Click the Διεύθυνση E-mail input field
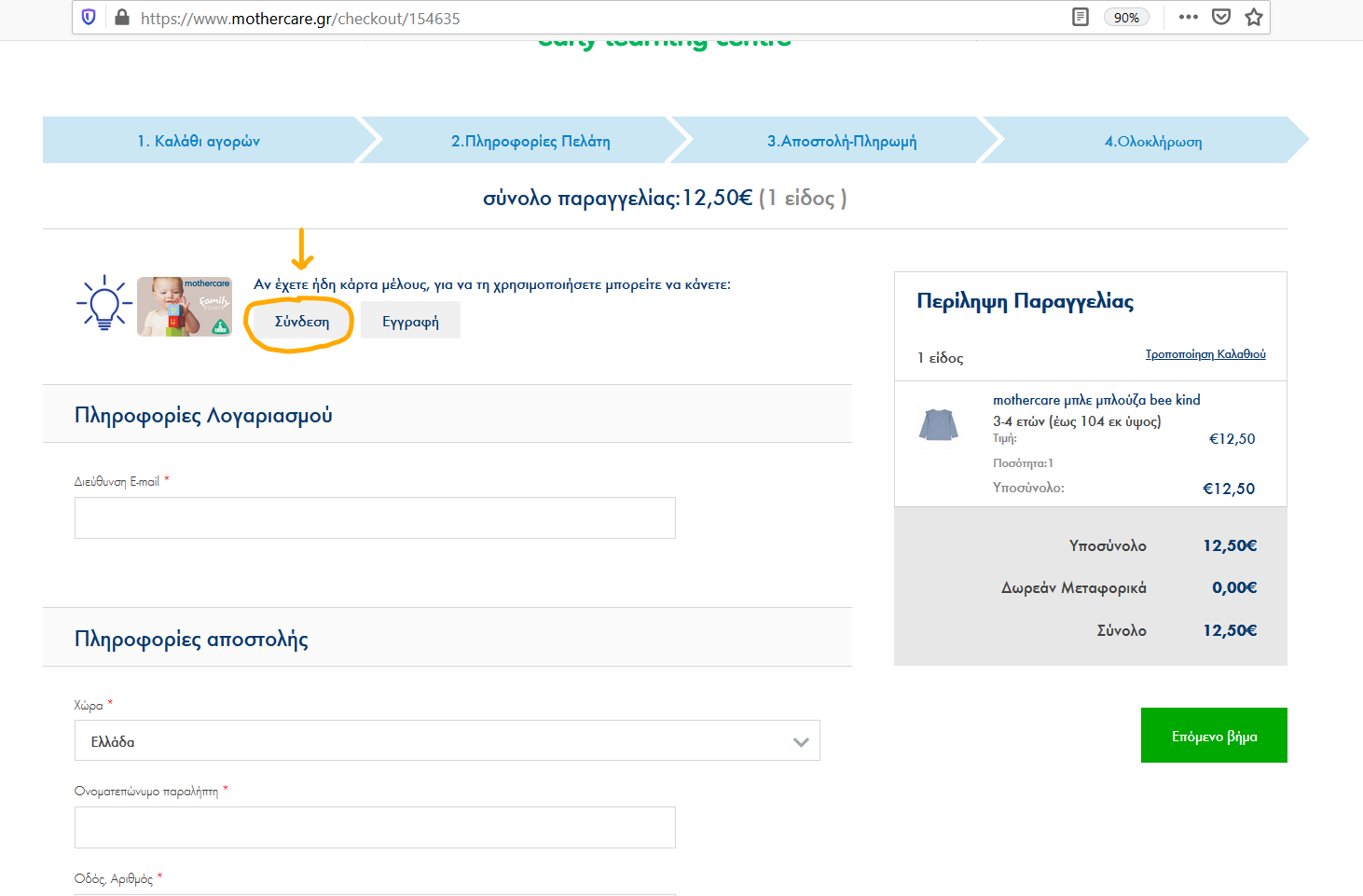Screen dimensions: 1363x896 pos(375,517)
